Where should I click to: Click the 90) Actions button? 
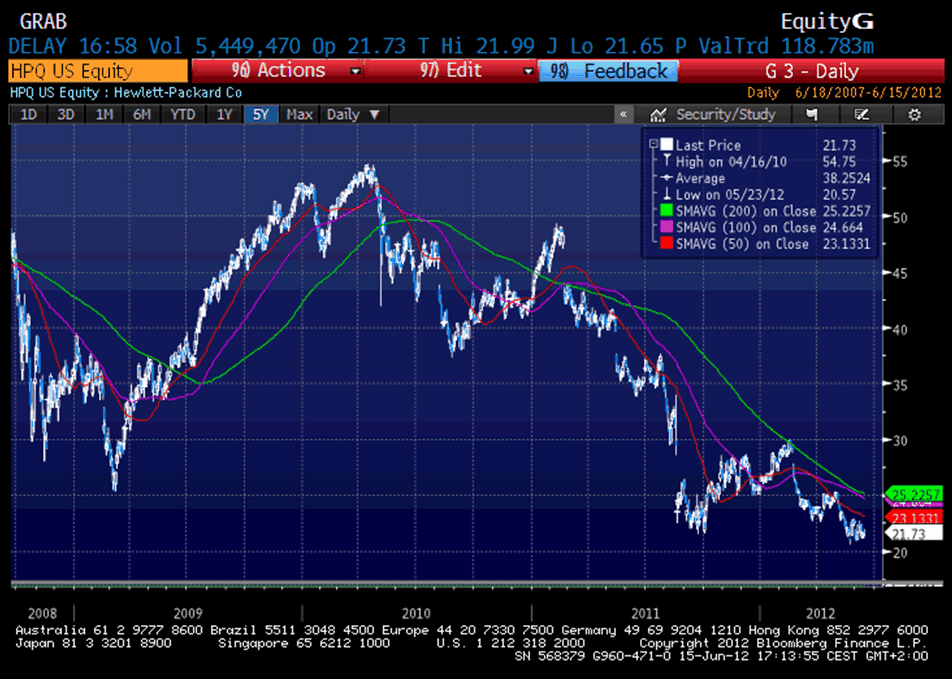[x=277, y=70]
